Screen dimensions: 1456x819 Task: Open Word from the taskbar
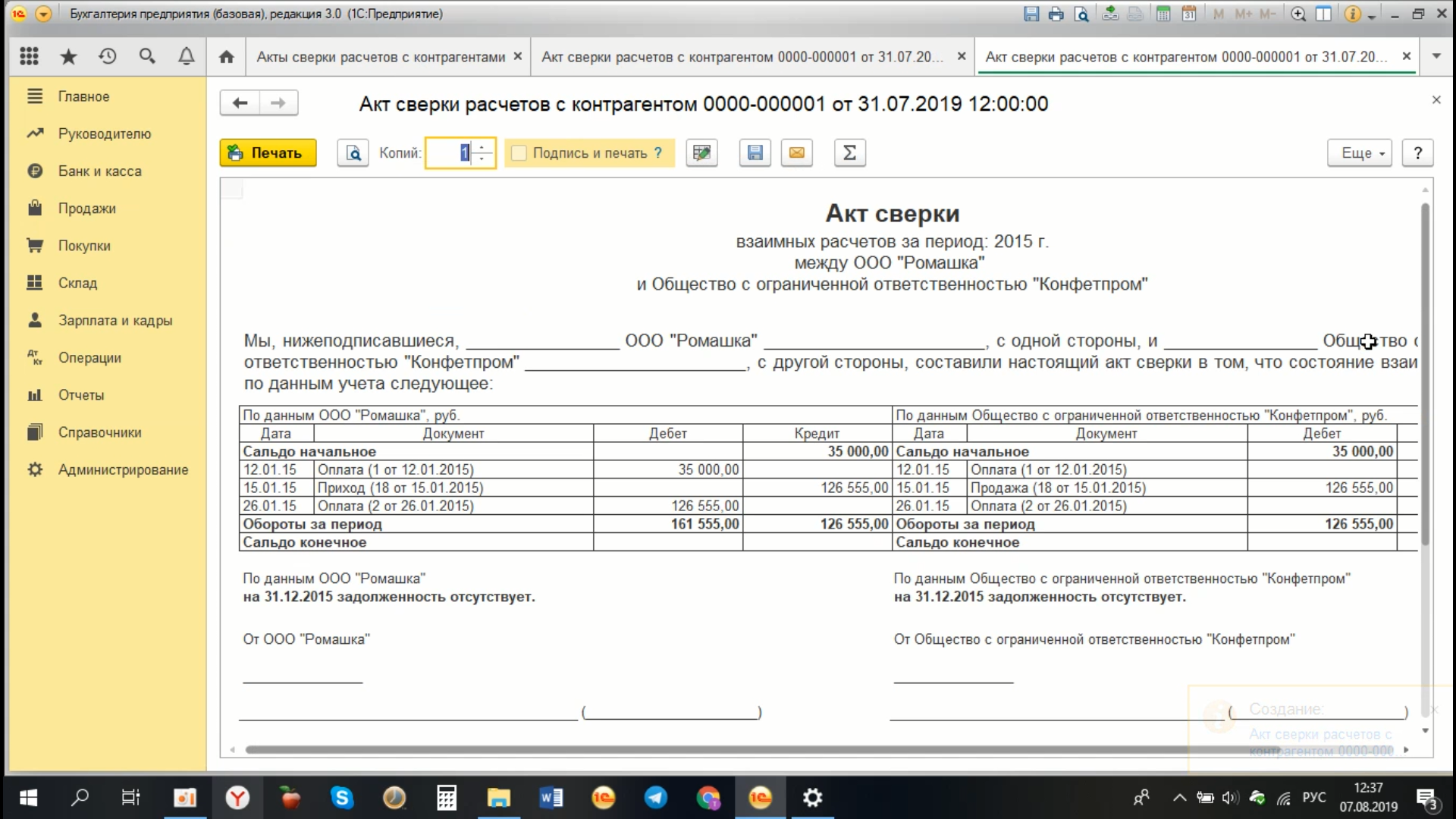click(551, 798)
